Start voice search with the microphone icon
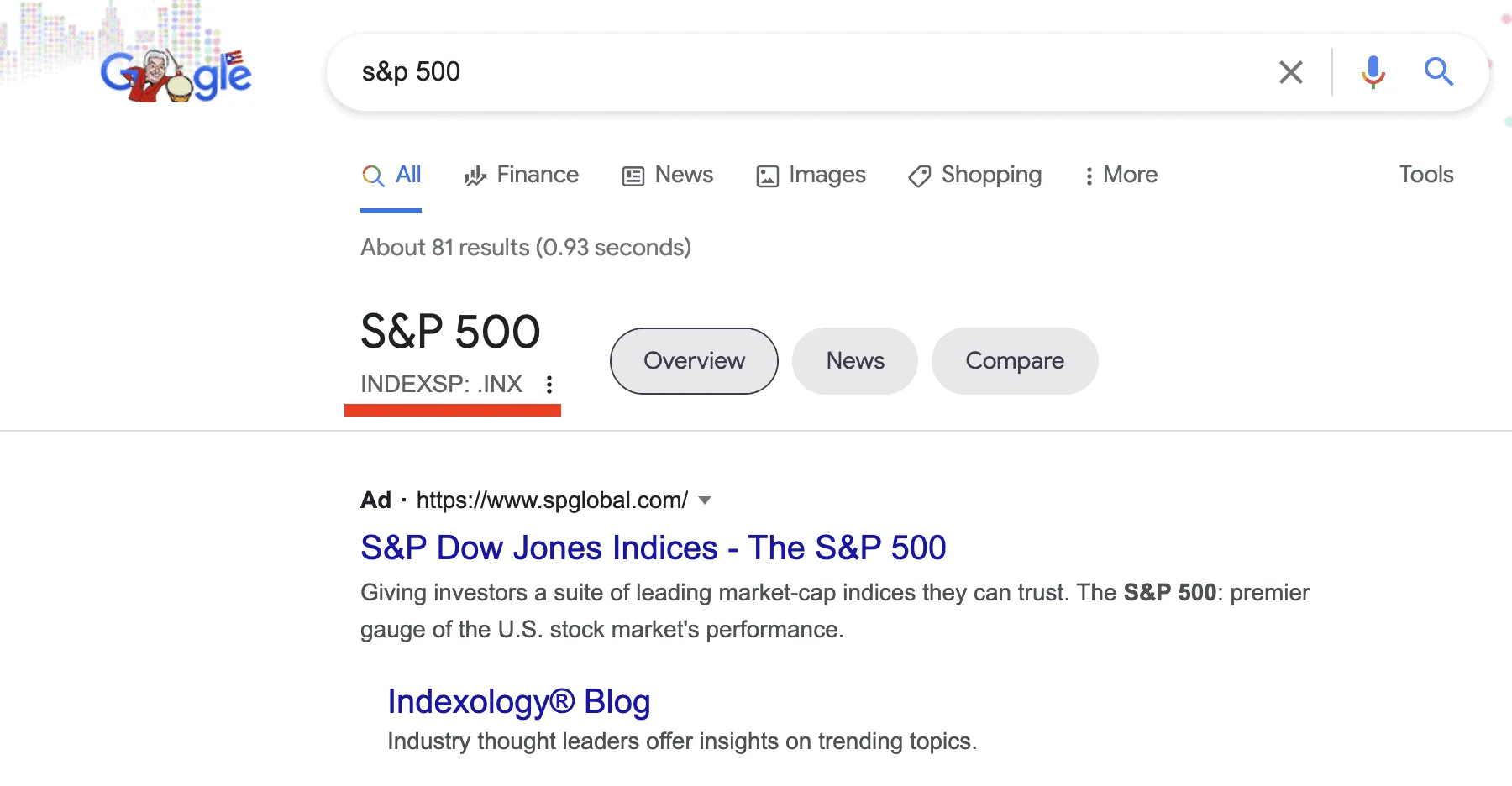This screenshot has height=786, width=1512. (x=1373, y=72)
